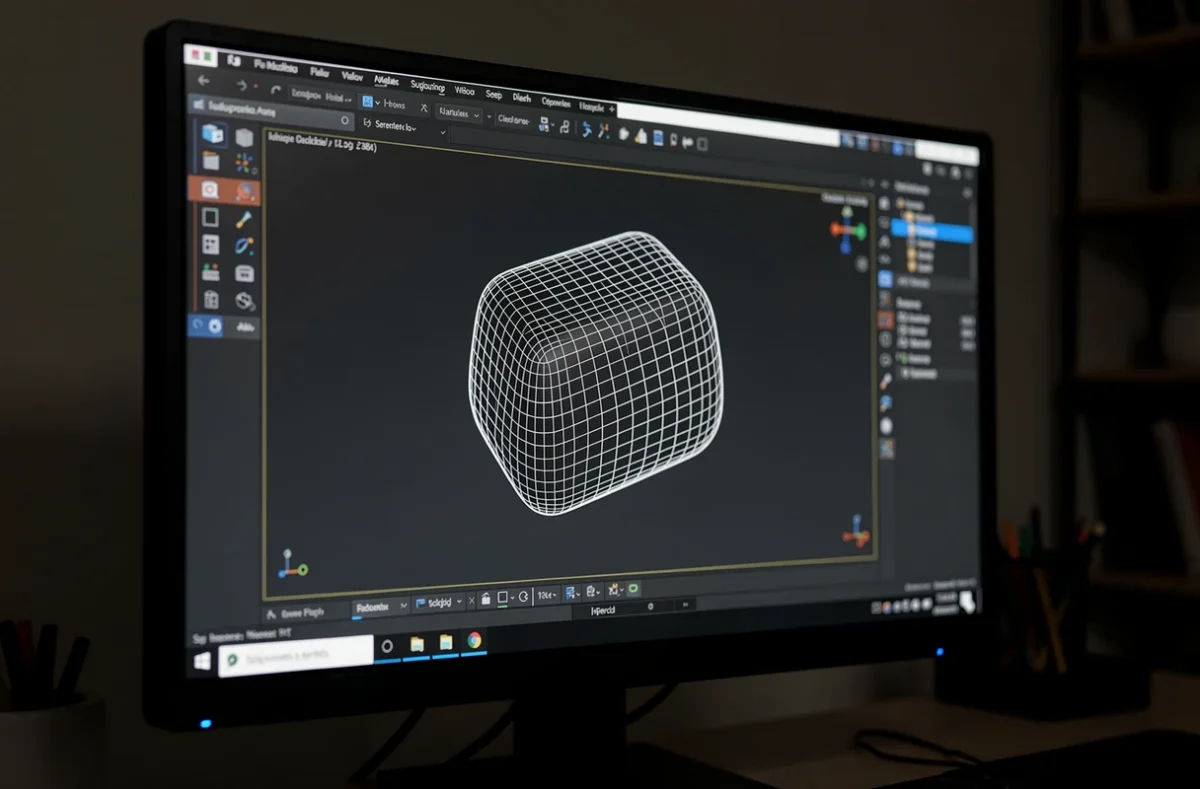Viewport: 1200px width, 789px height.
Task: Open the 'Seep' menu in menu bar
Action: coord(494,94)
